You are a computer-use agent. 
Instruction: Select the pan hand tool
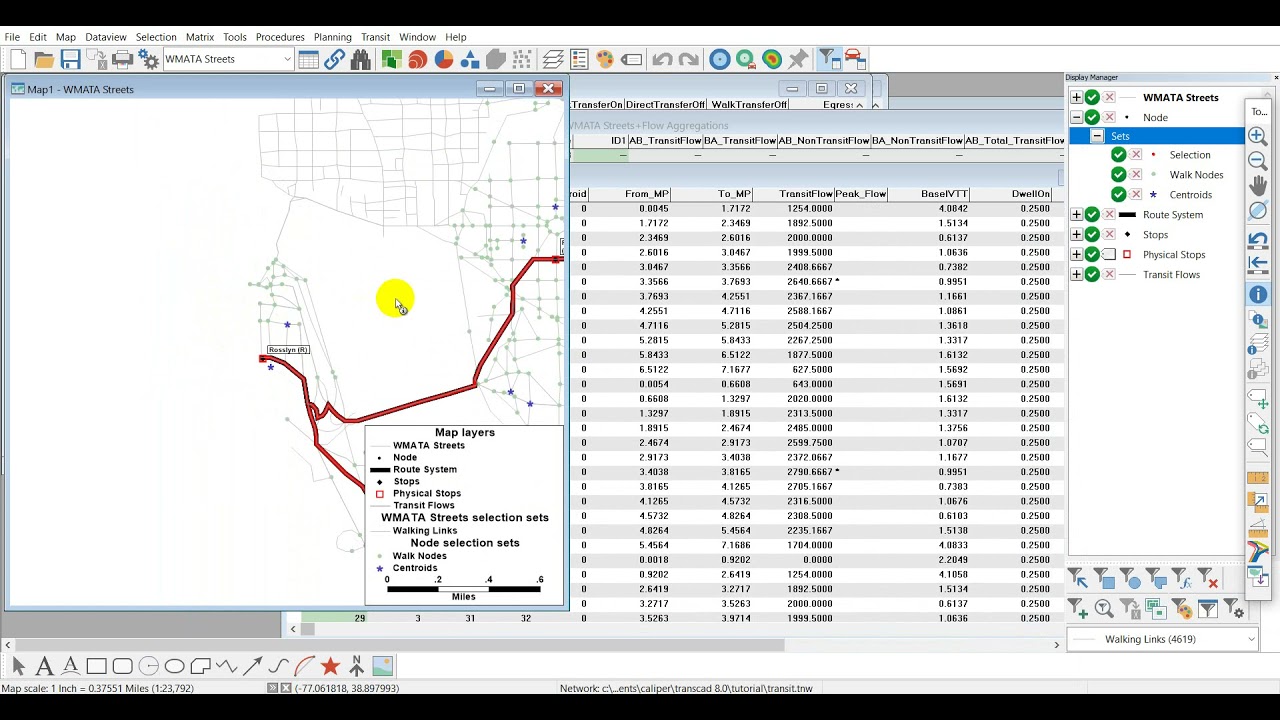[x=1258, y=186]
